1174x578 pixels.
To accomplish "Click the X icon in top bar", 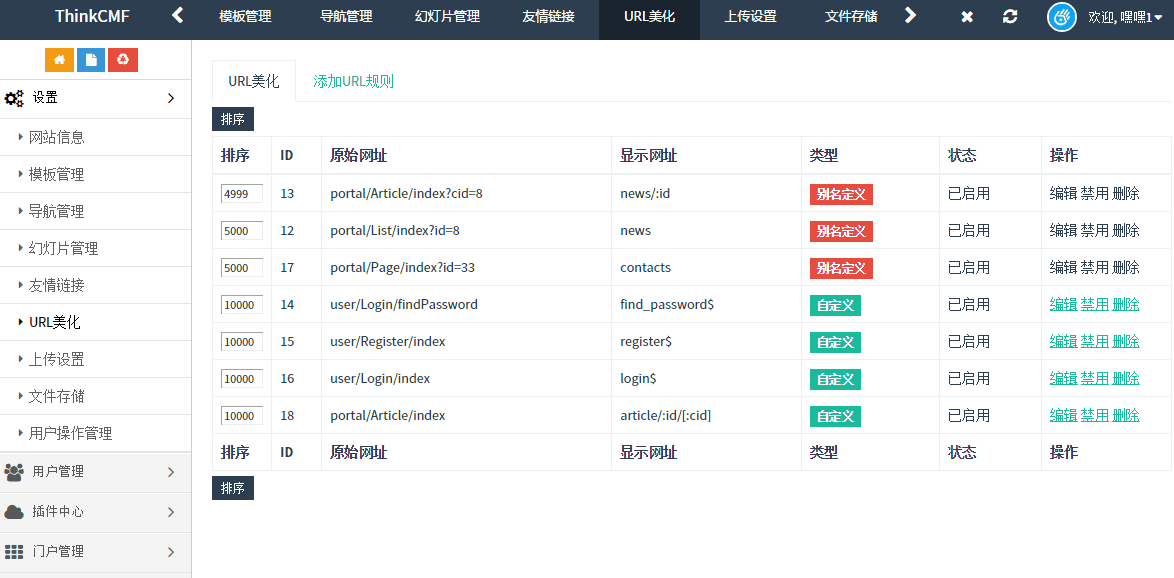I will (x=967, y=17).
